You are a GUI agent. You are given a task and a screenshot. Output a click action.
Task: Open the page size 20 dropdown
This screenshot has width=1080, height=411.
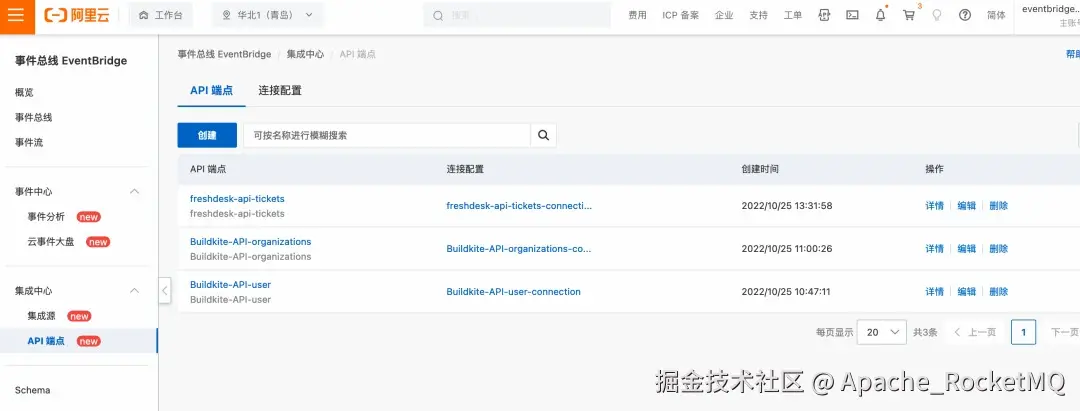(882, 332)
